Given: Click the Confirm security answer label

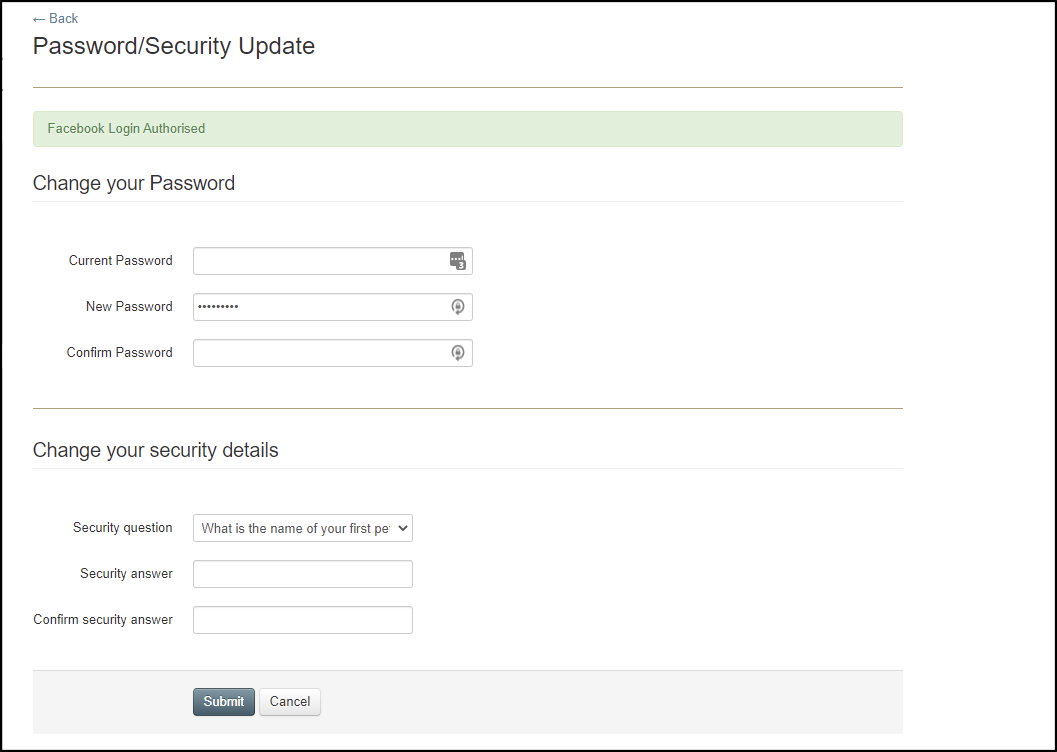Looking at the screenshot, I should pos(103,620).
